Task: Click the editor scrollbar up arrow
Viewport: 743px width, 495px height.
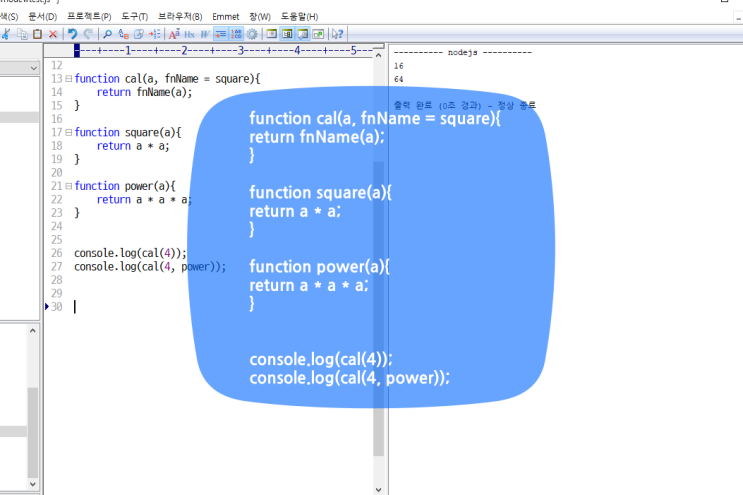Action: click(x=378, y=55)
